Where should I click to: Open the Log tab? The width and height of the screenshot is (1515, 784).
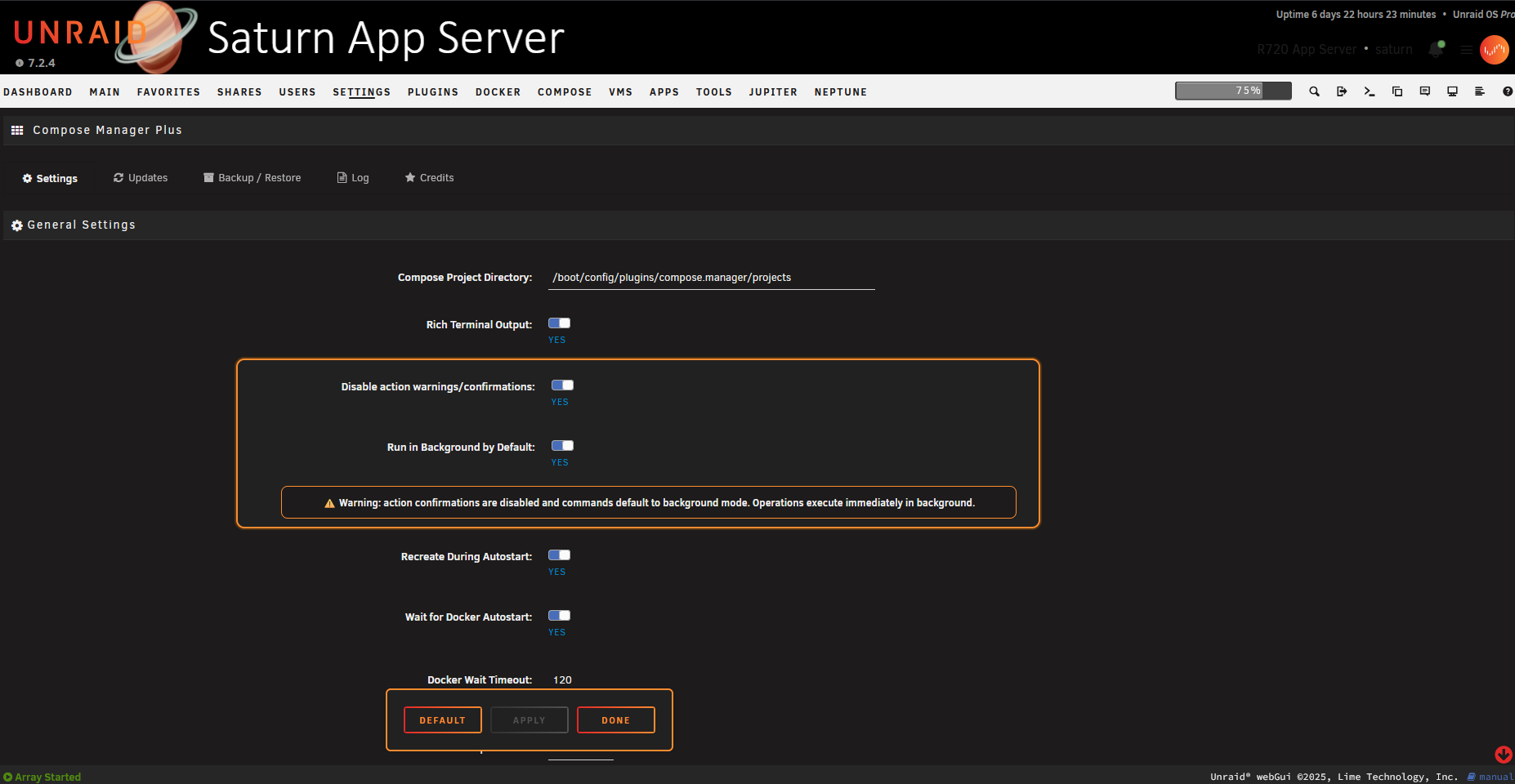(353, 178)
